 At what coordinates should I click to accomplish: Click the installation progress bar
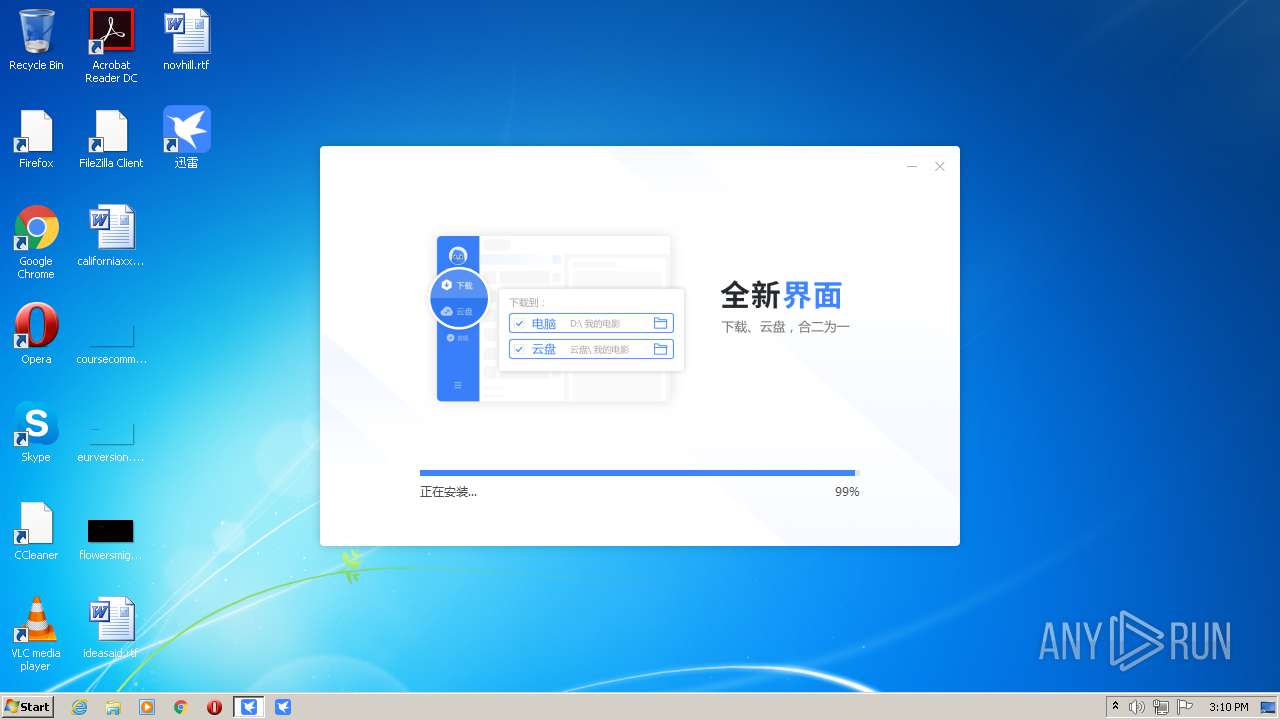tap(640, 473)
